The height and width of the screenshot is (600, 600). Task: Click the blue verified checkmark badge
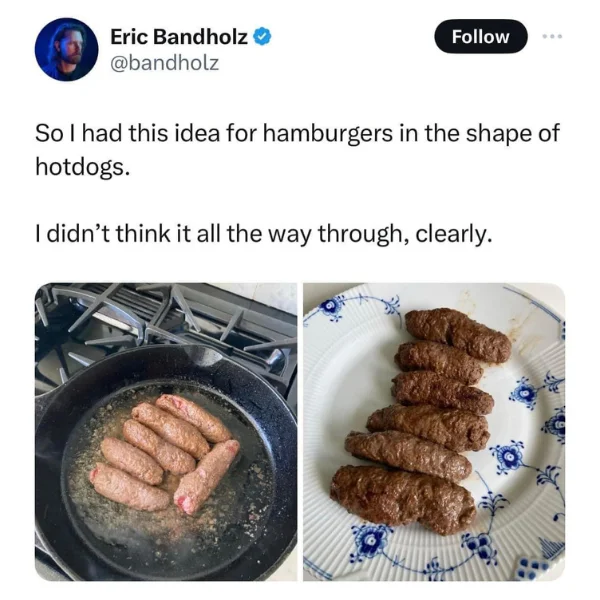pyautogui.click(x=262, y=37)
